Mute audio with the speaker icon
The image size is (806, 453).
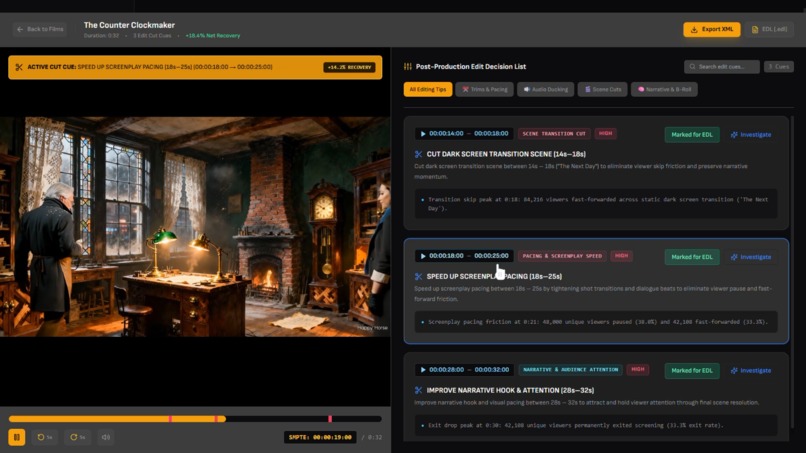coord(106,437)
